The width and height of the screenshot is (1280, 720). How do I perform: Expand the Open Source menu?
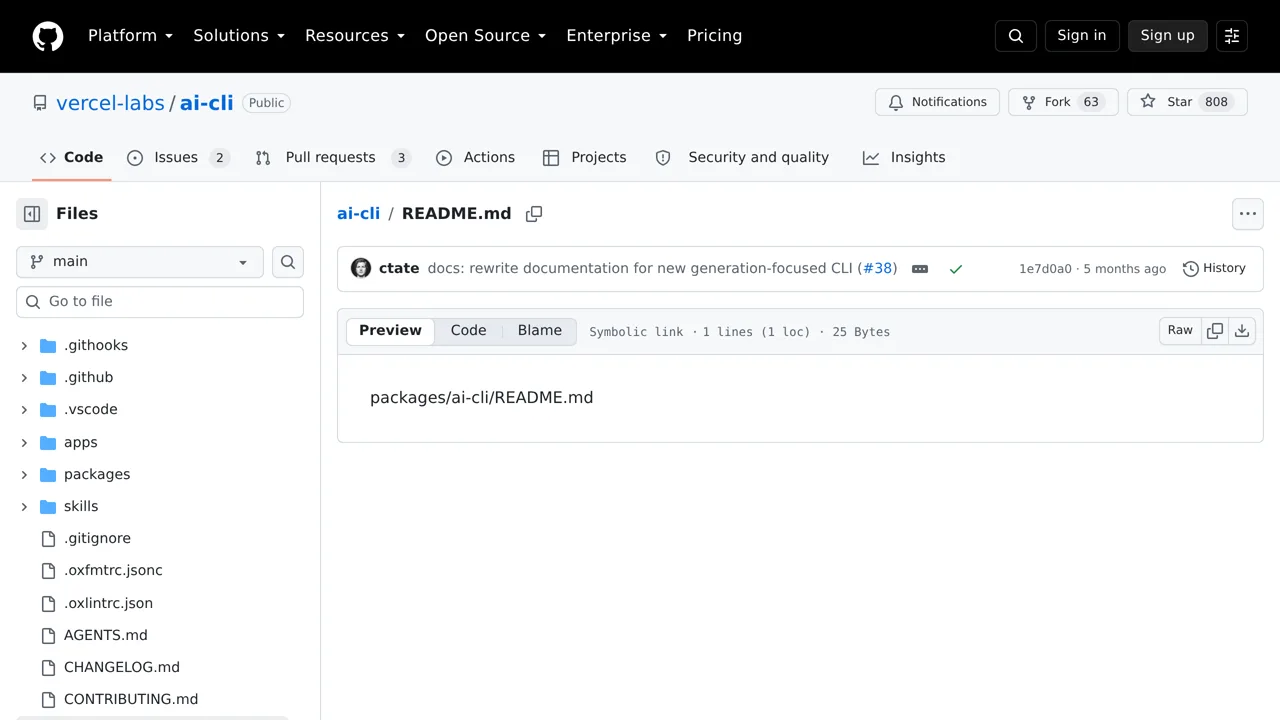coord(485,36)
